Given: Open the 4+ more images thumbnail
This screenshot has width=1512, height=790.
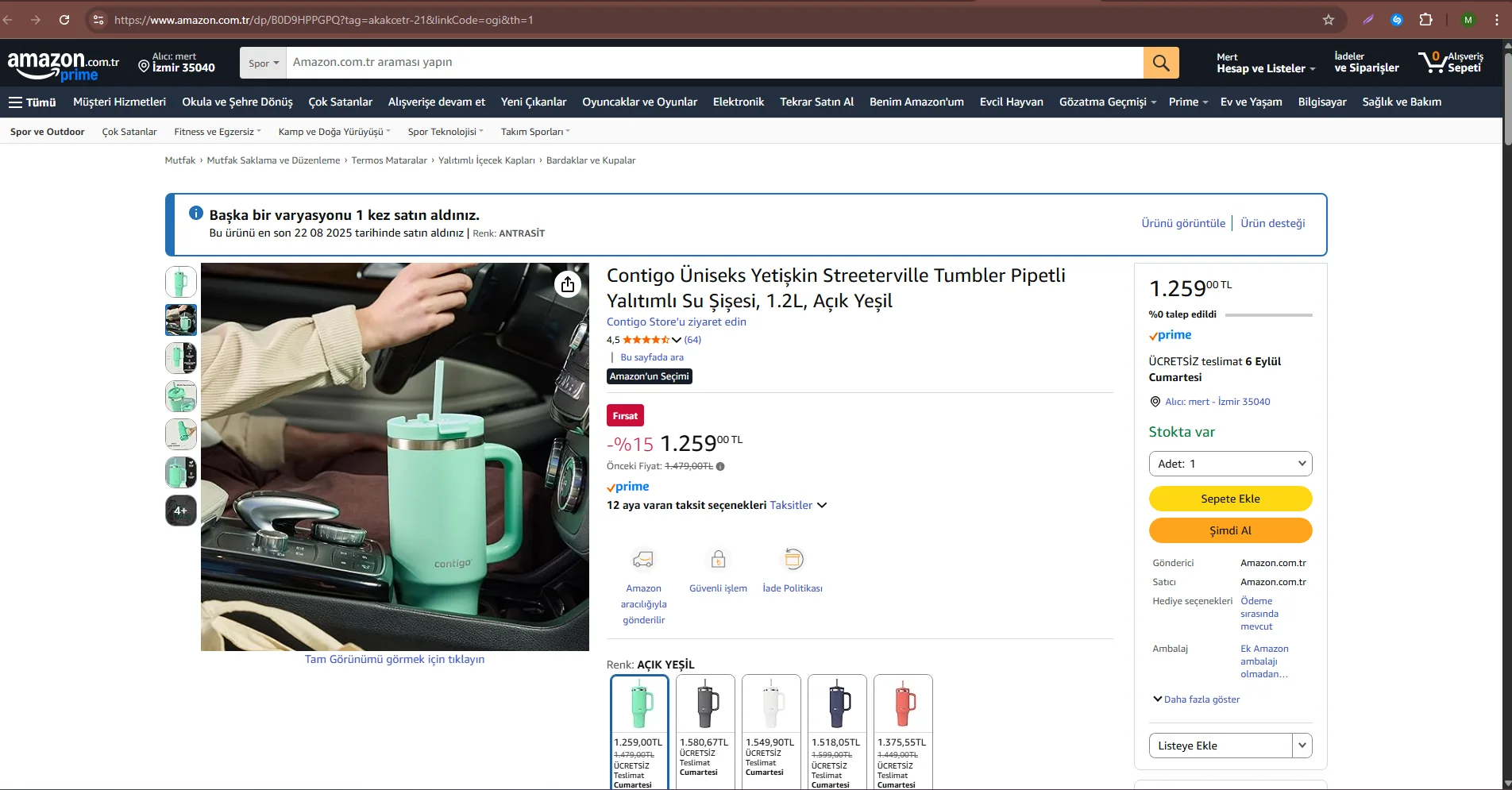Looking at the screenshot, I should (181, 511).
